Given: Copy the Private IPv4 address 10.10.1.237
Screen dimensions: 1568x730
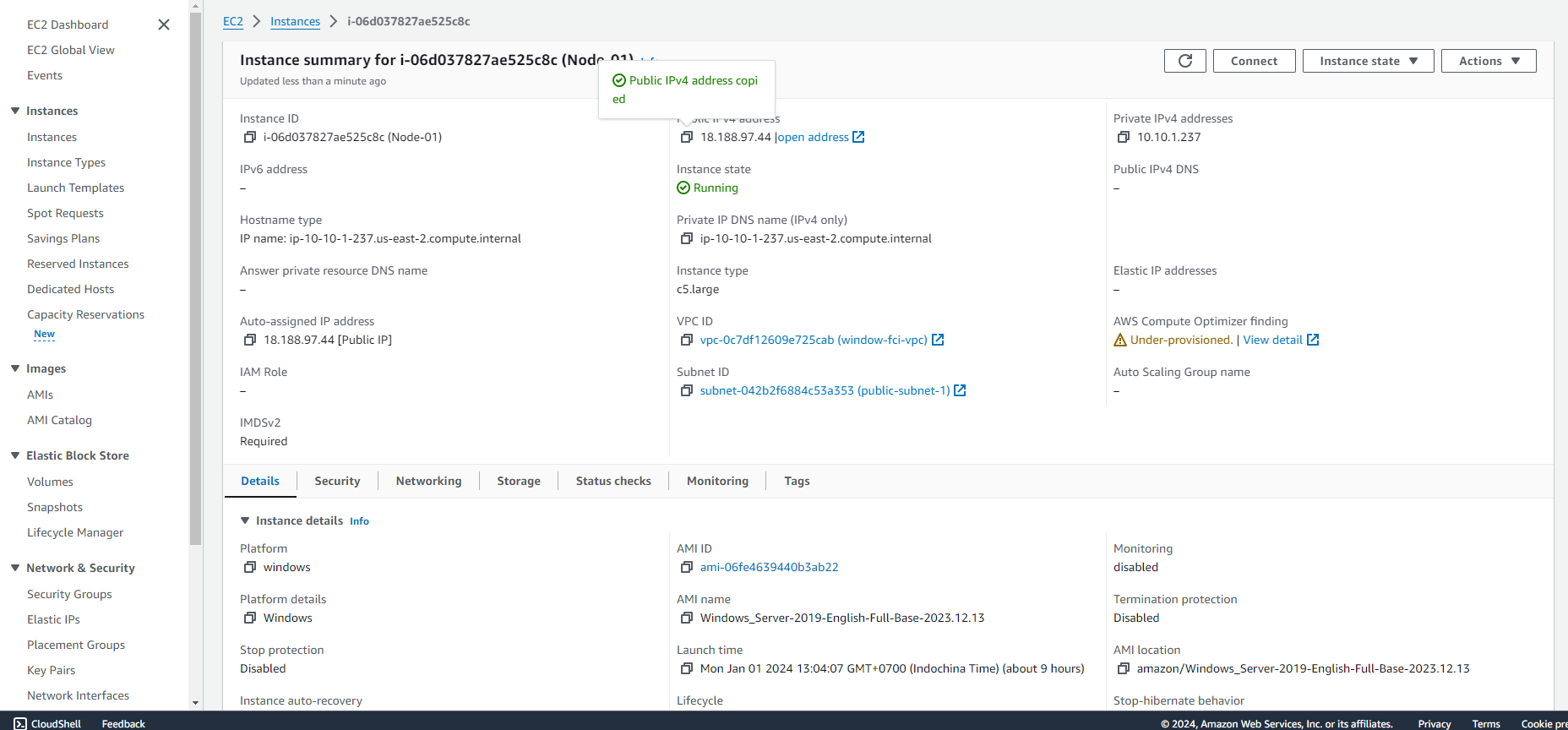Looking at the screenshot, I should [x=1124, y=137].
